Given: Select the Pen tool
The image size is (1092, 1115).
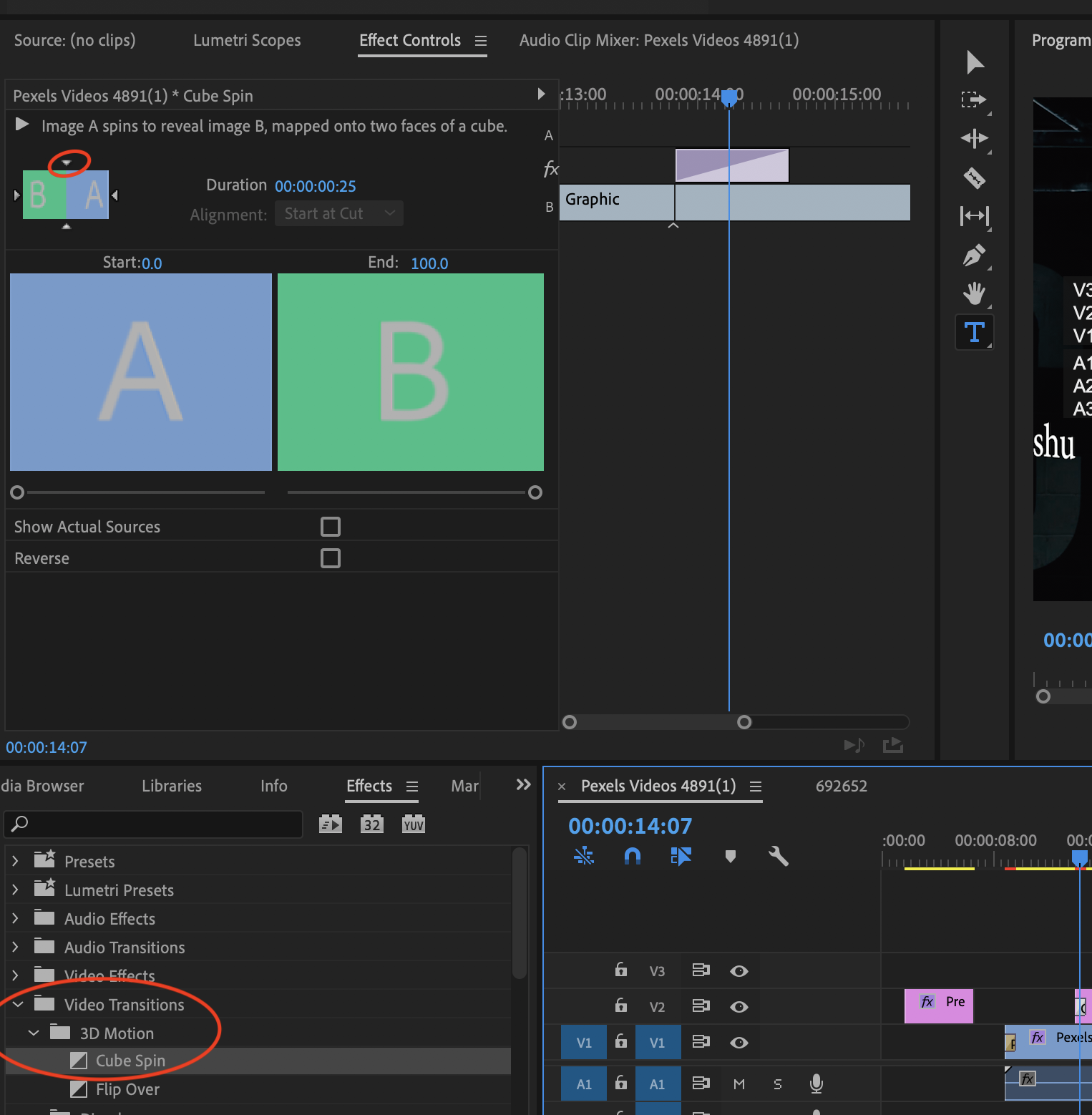Looking at the screenshot, I should (x=974, y=255).
